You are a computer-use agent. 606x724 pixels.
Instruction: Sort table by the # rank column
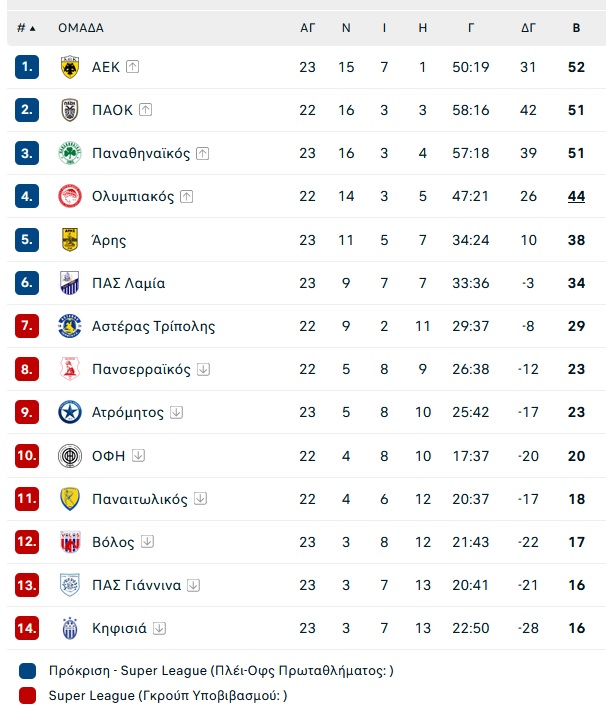click(26, 28)
